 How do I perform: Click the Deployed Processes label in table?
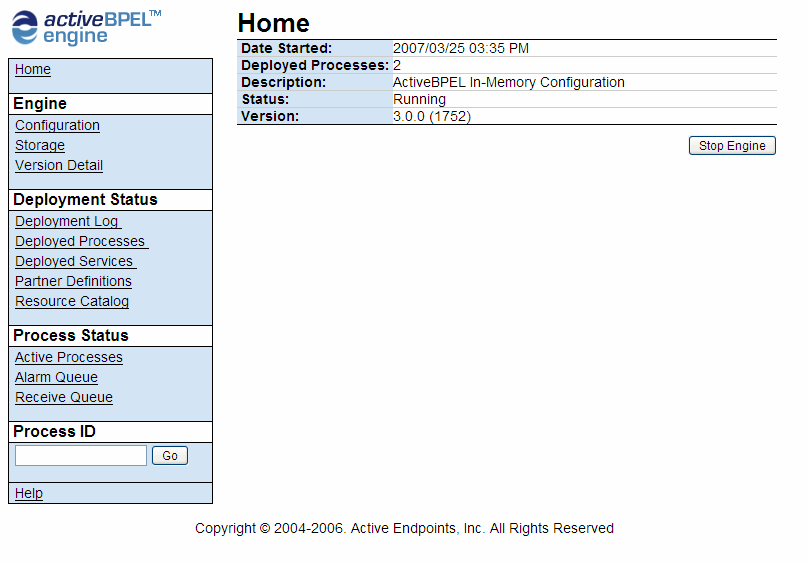pos(315,66)
